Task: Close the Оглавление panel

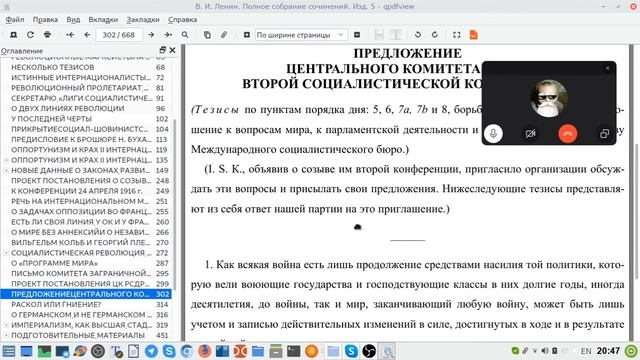Action: 172,50
